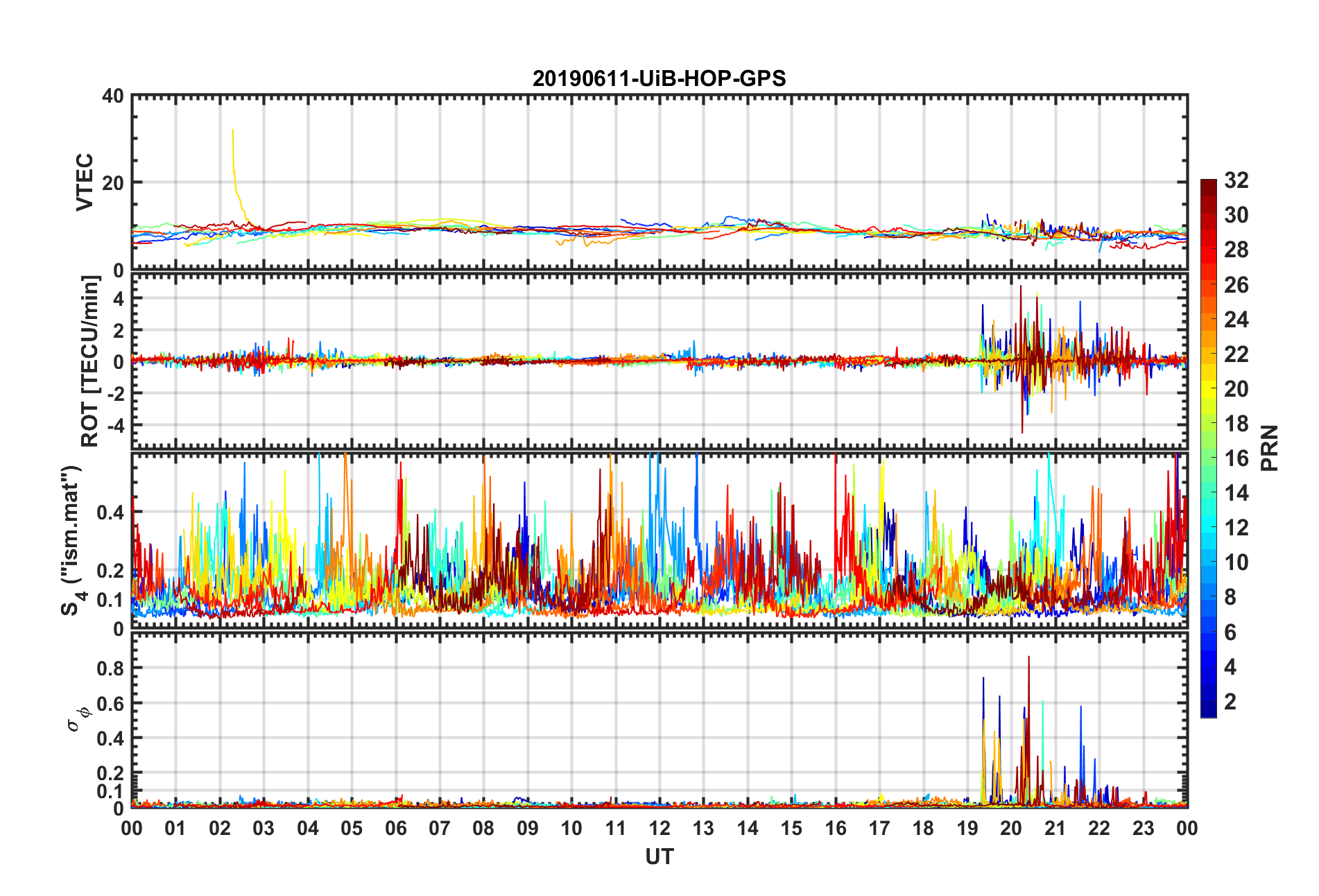Click colorbar tick label 6
1319x896 pixels.
[1230, 632]
